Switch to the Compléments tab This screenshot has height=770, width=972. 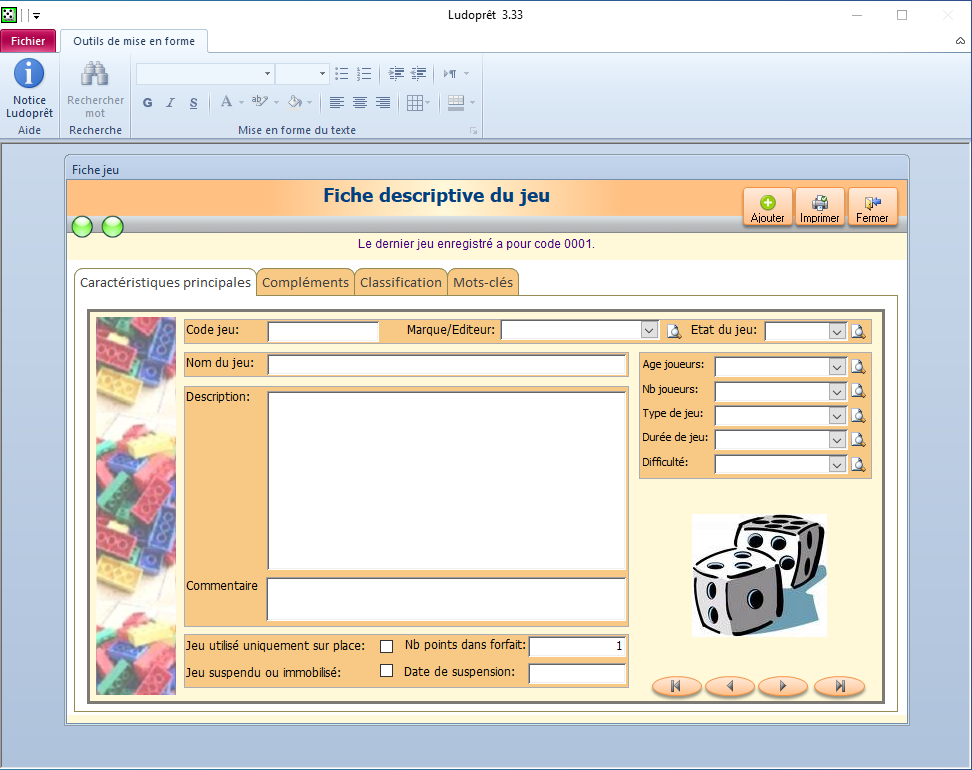click(305, 282)
